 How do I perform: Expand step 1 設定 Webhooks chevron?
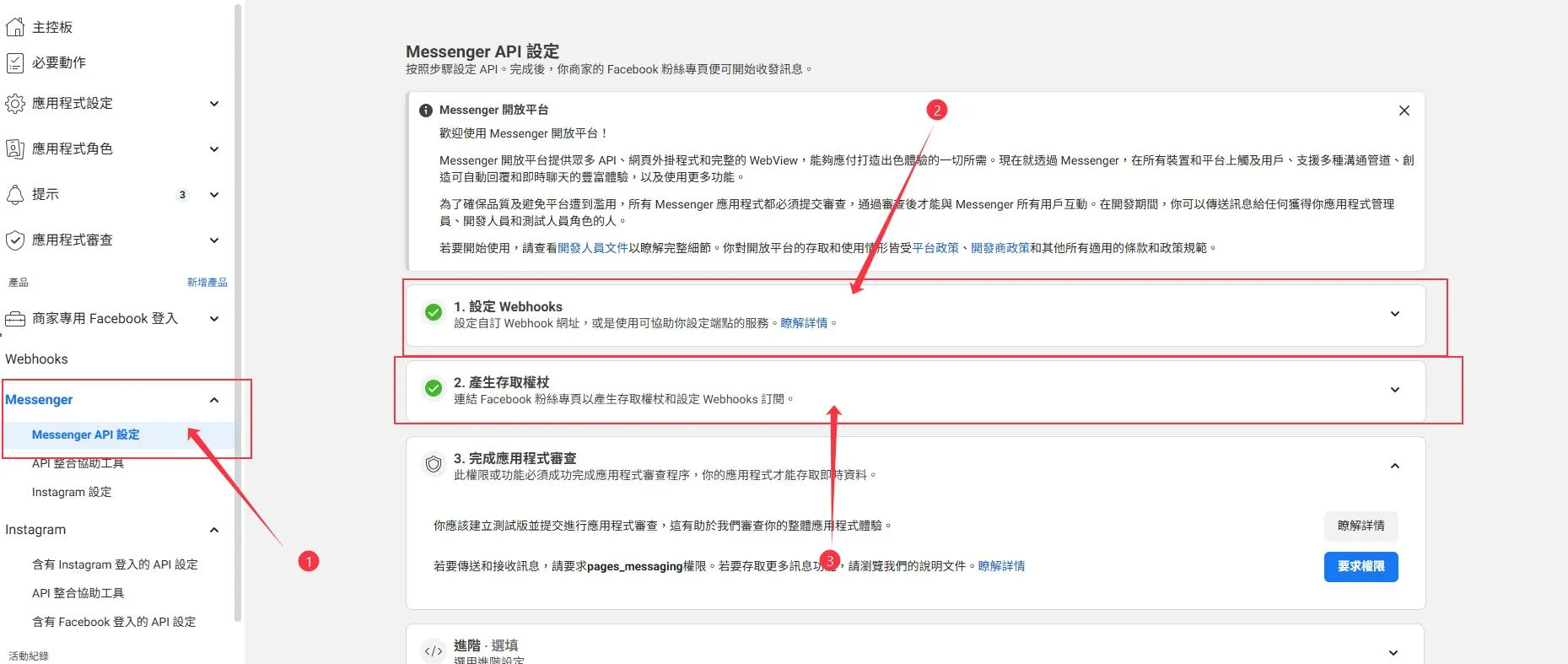pyautogui.click(x=1395, y=314)
